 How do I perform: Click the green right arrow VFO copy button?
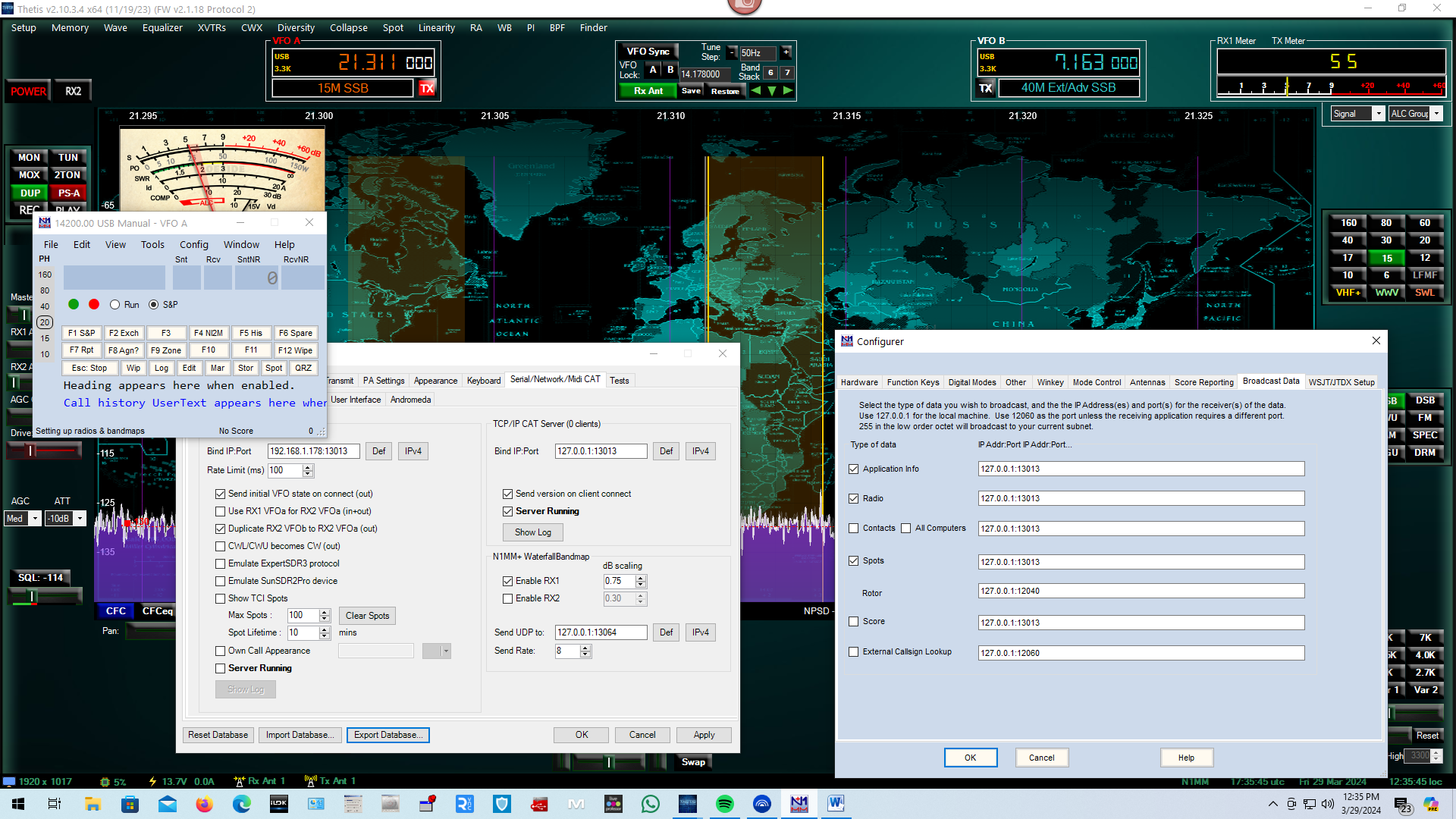coord(788,90)
